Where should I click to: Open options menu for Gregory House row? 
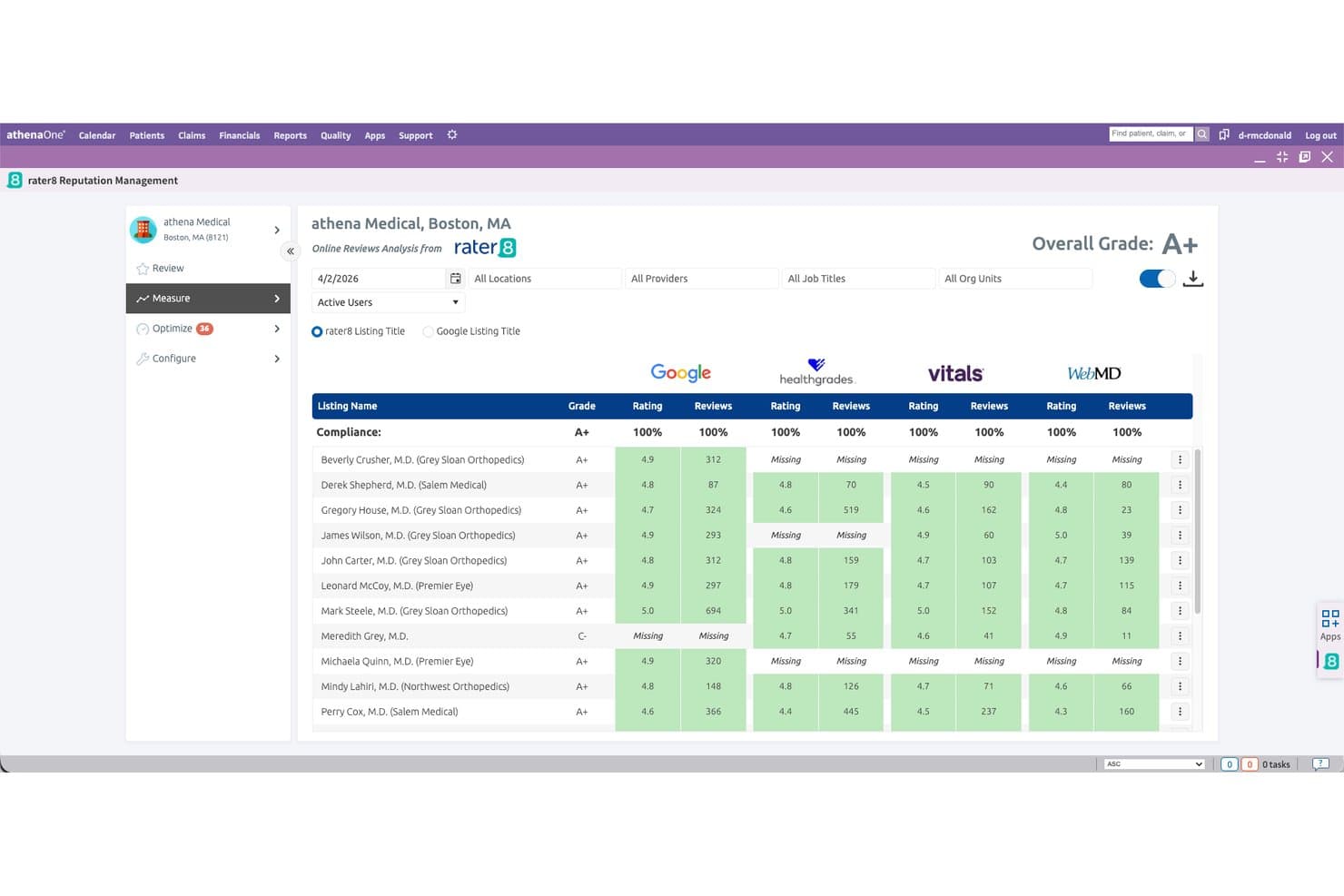pos(1180,510)
